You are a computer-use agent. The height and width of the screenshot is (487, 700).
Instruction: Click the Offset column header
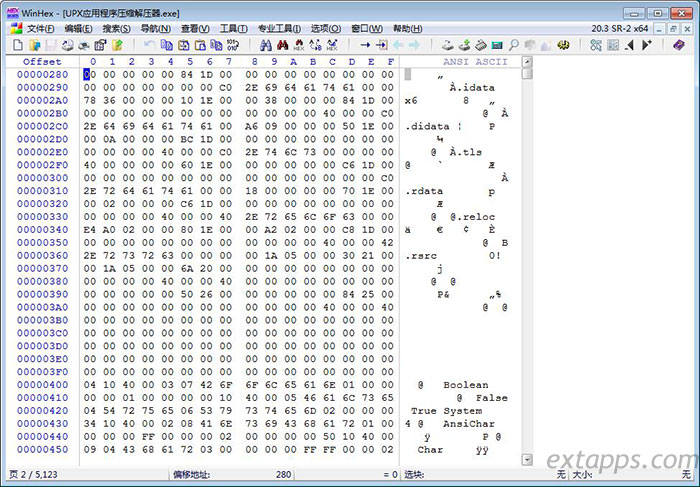click(x=42, y=62)
